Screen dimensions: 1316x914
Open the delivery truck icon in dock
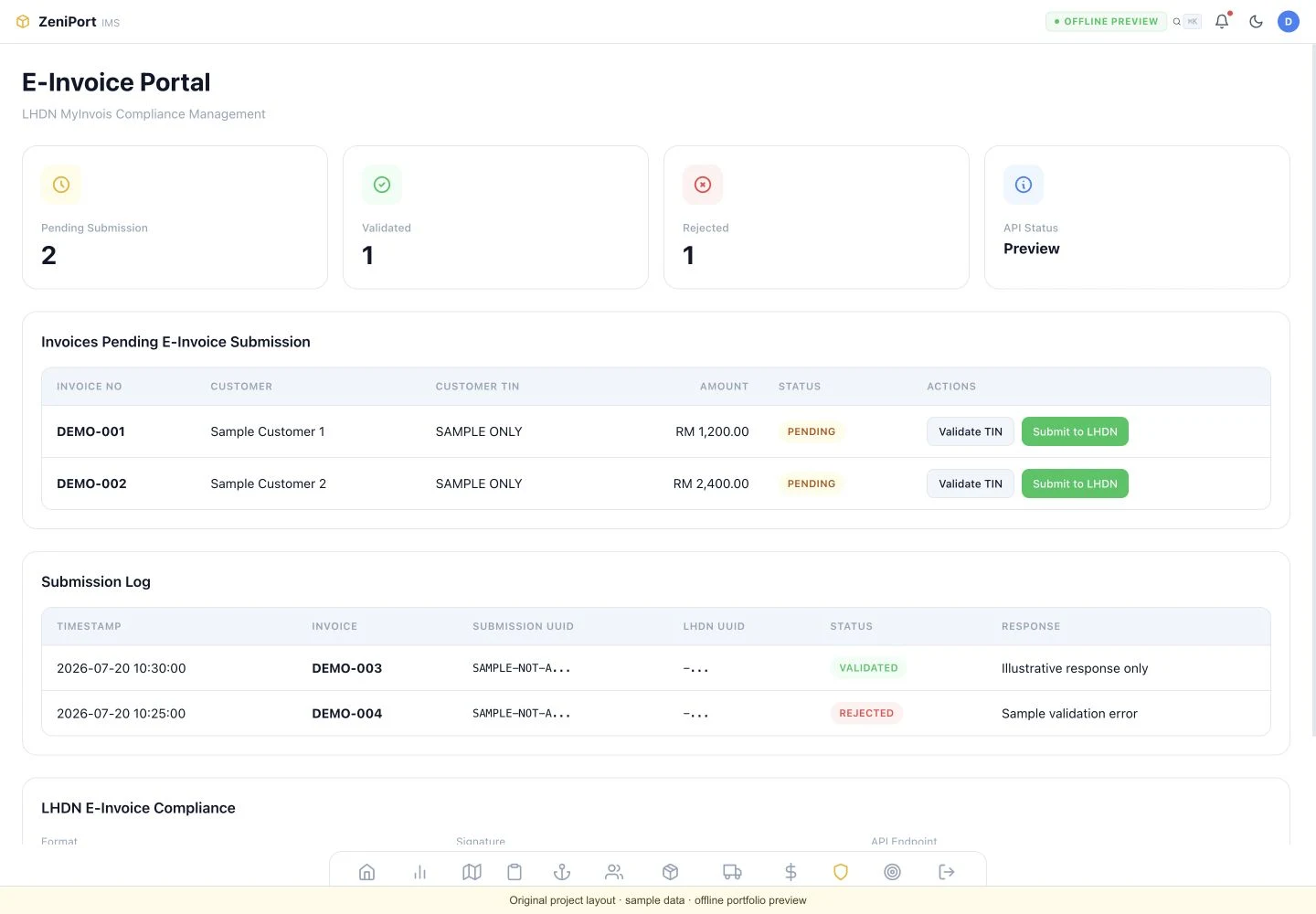[732, 872]
